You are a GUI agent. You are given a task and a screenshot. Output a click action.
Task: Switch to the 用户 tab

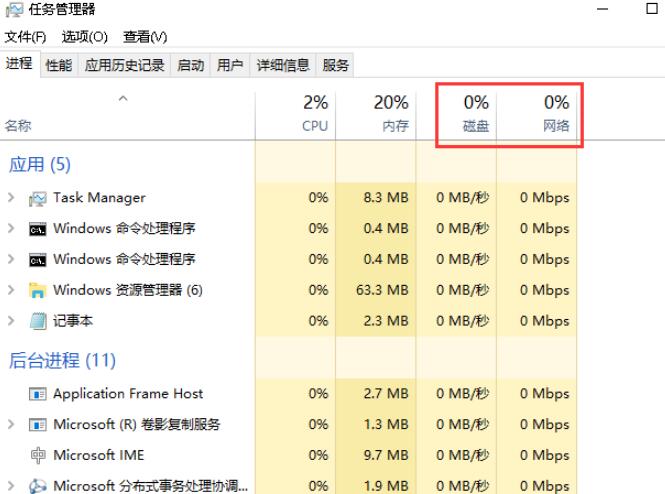230,65
